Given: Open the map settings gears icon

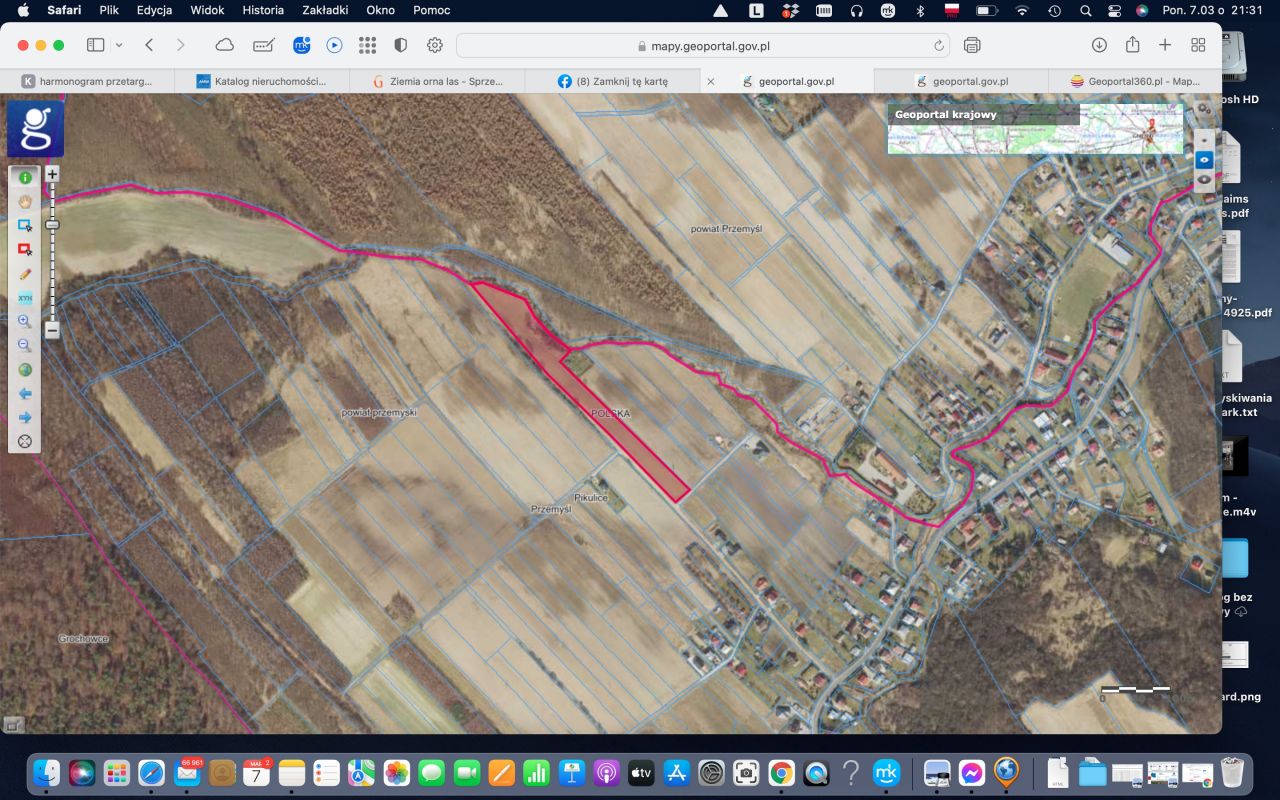Looking at the screenshot, I should [x=1203, y=109].
